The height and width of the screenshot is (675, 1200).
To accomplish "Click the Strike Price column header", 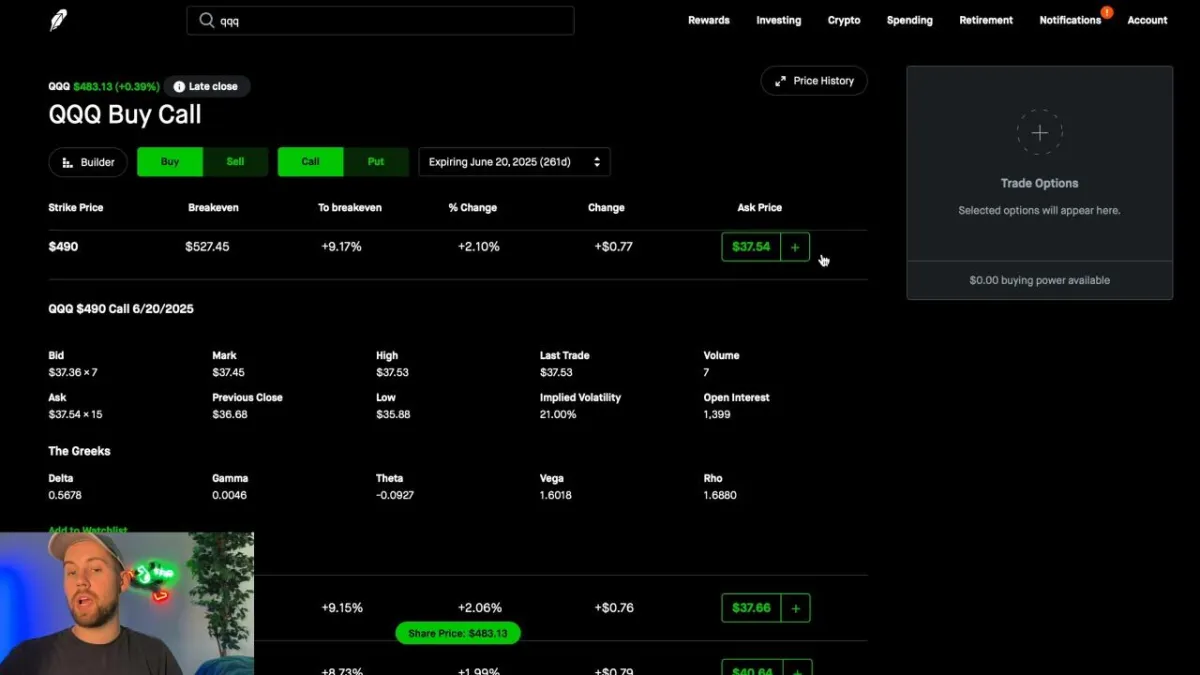I will tap(76, 208).
